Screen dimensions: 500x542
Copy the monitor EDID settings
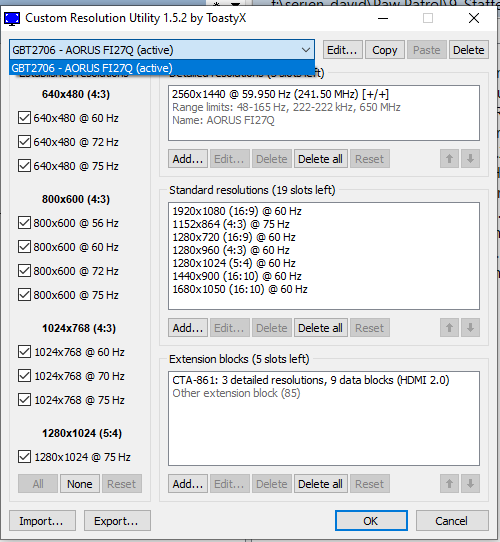coord(385,50)
